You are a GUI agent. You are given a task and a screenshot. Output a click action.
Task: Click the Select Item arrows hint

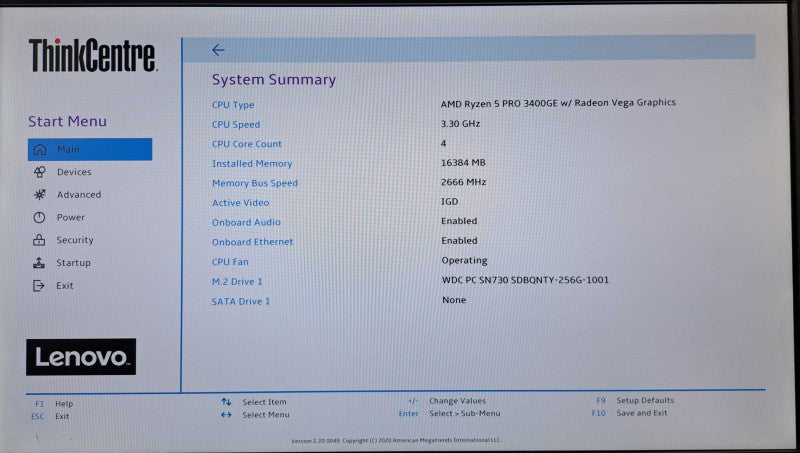click(x=254, y=402)
